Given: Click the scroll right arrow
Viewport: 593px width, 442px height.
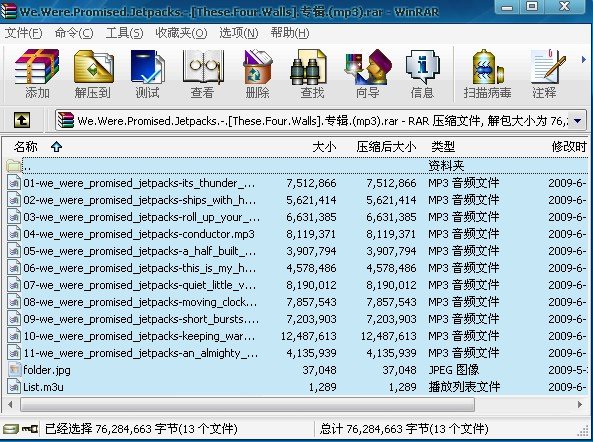Looking at the screenshot, I should coord(580,405).
